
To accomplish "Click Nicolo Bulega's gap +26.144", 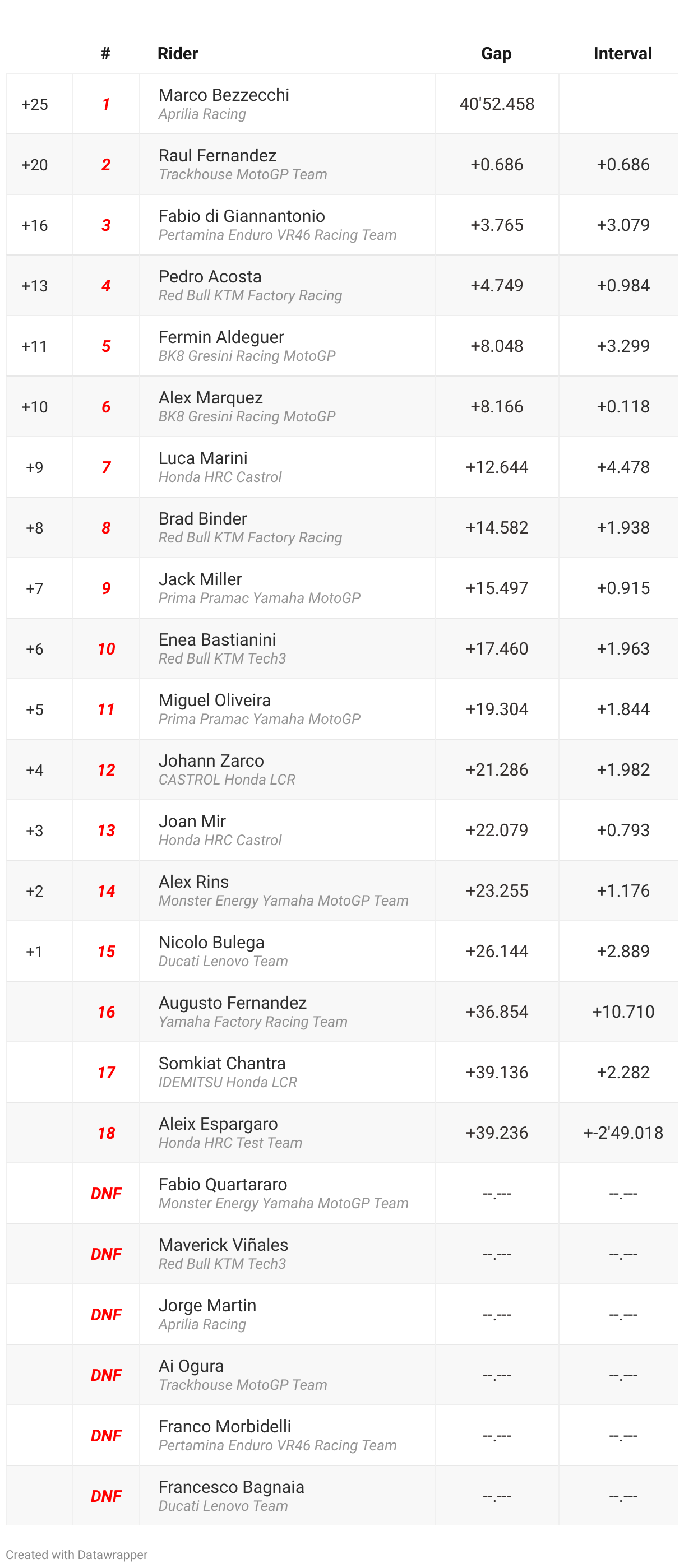I will click(496, 951).
